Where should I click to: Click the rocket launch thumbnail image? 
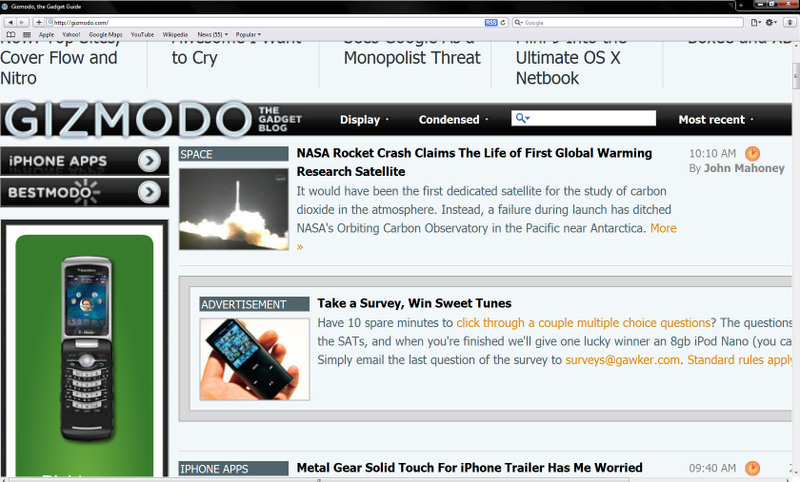point(233,209)
